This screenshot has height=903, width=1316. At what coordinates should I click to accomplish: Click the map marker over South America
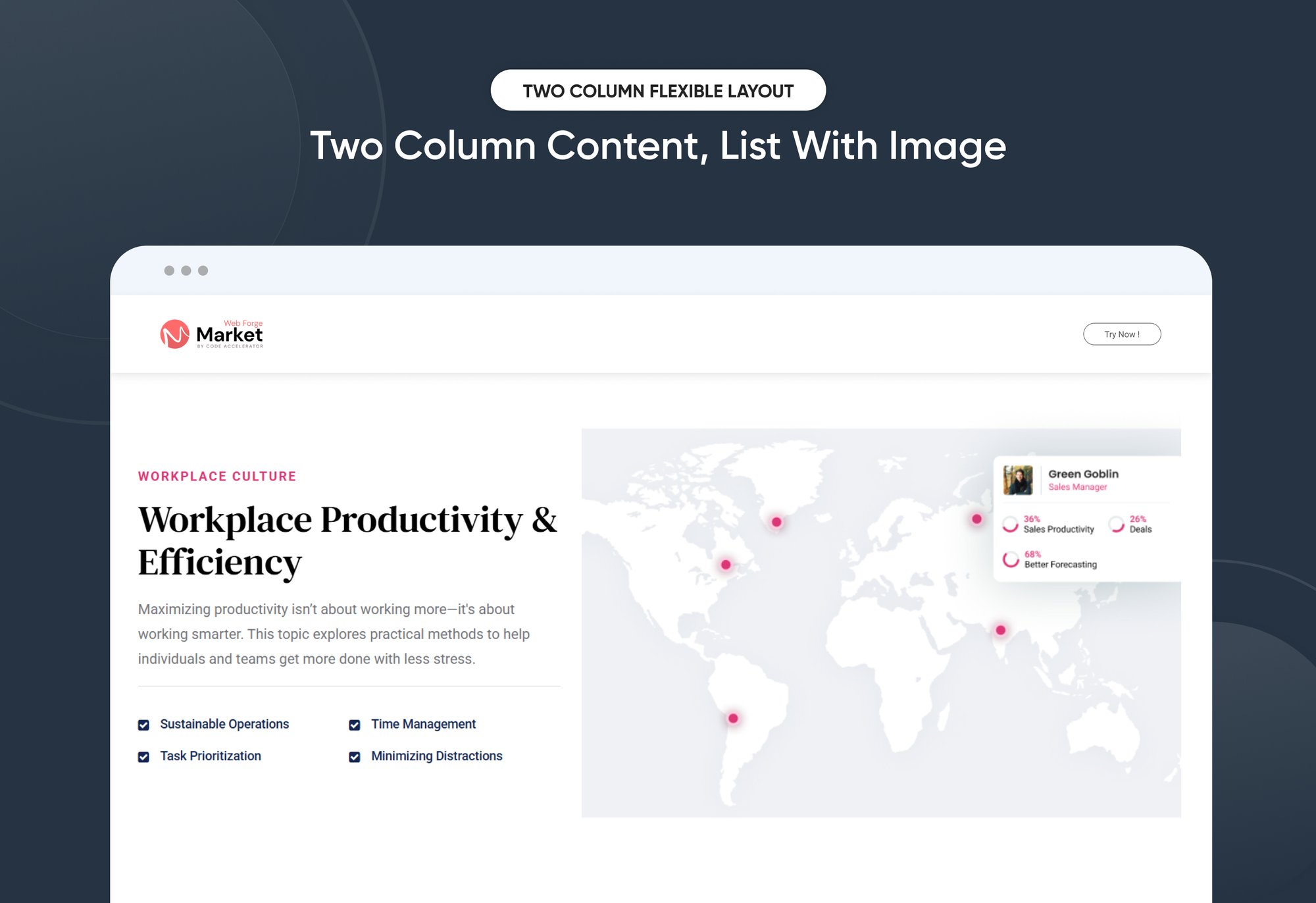pyautogui.click(x=733, y=718)
